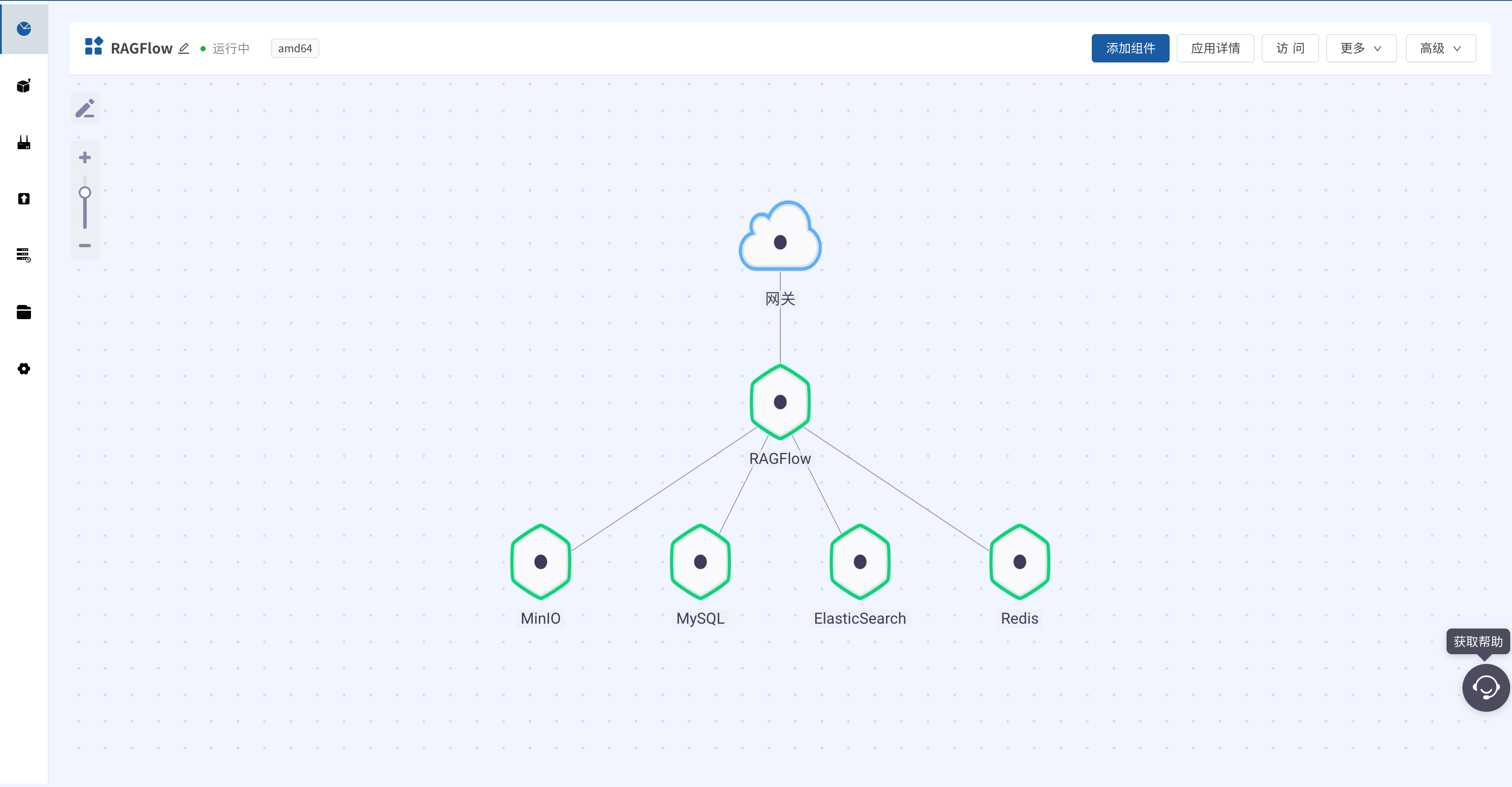Click the 网关 label
The width and height of the screenshot is (1512, 787).
pyautogui.click(x=780, y=299)
